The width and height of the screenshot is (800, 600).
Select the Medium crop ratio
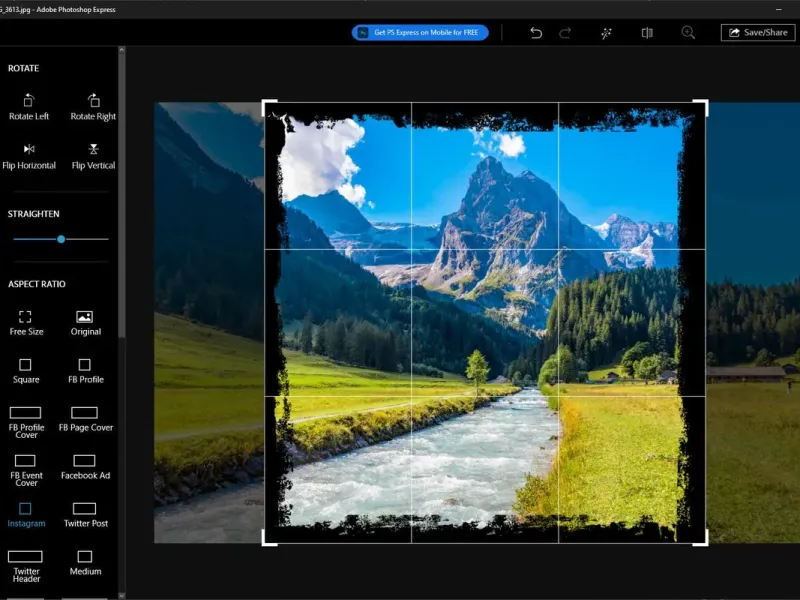pos(85,563)
